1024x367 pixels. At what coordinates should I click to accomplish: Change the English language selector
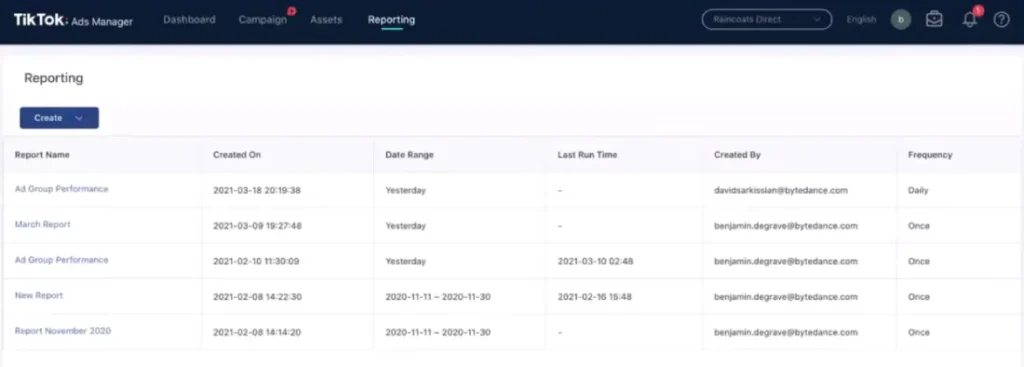(x=861, y=20)
